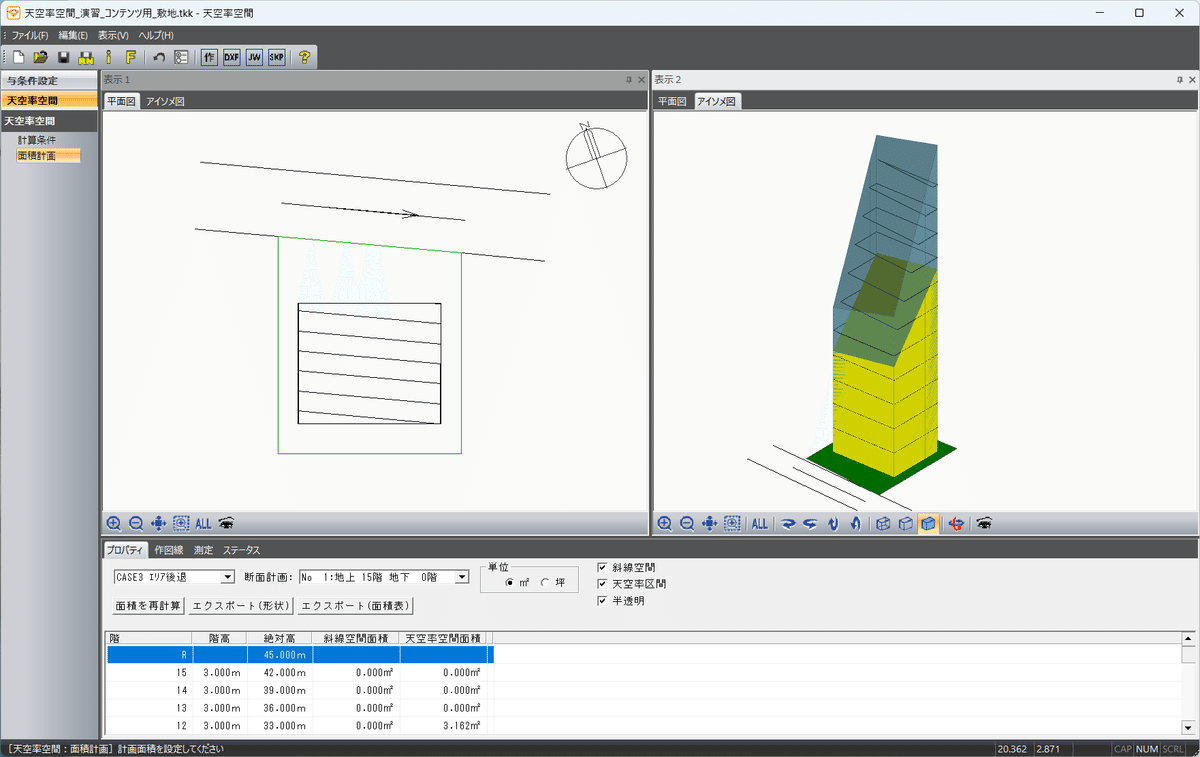Click the table scrollbar up arrow

click(1188, 638)
